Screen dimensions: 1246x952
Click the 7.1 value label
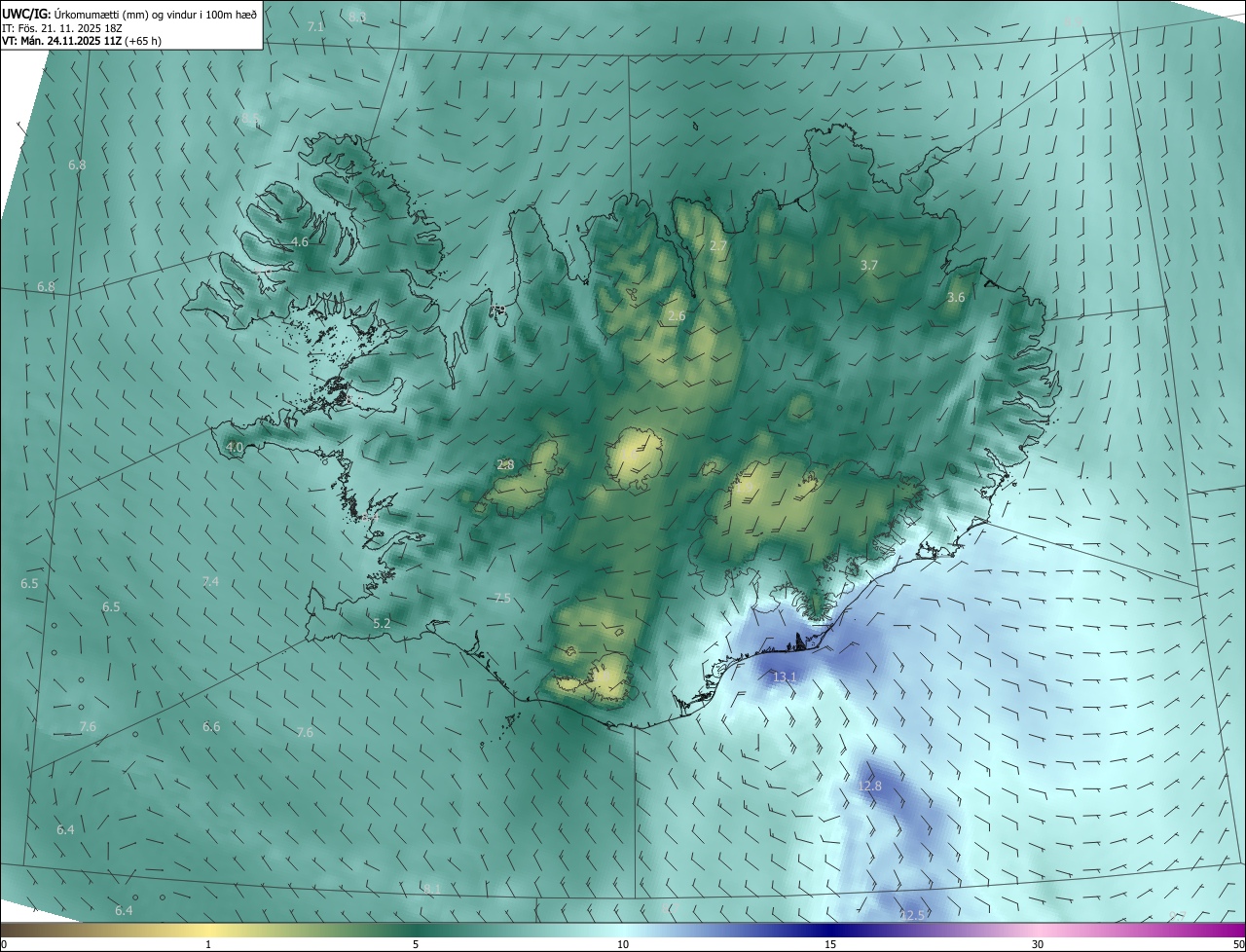tap(315, 26)
